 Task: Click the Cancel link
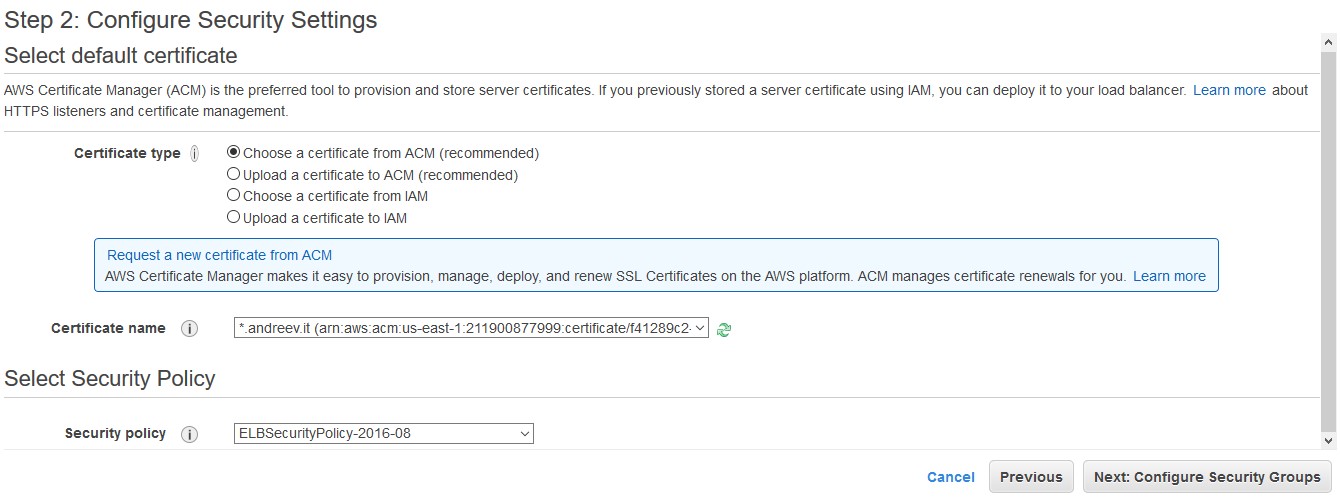click(951, 477)
